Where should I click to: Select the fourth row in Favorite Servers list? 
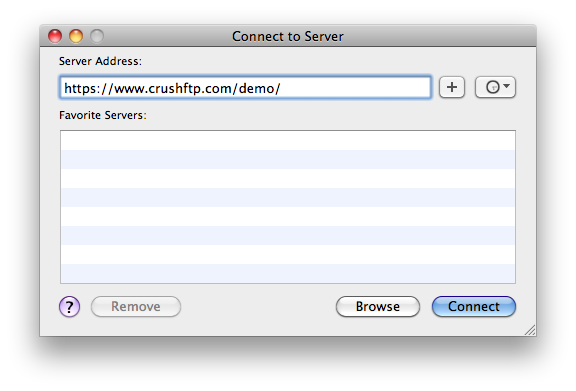pyautogui.click(x=288, y=198)
